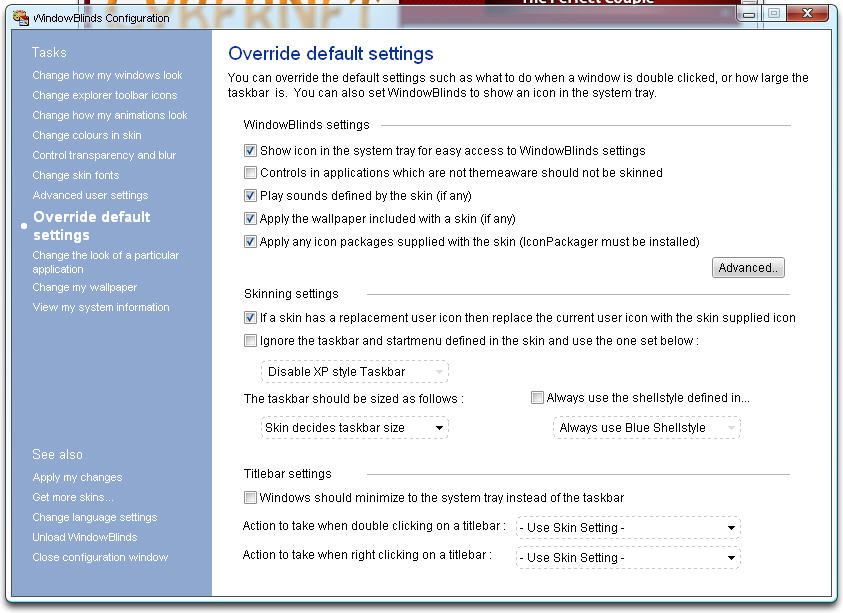Click Apply my changes

[x=77, y=477]
